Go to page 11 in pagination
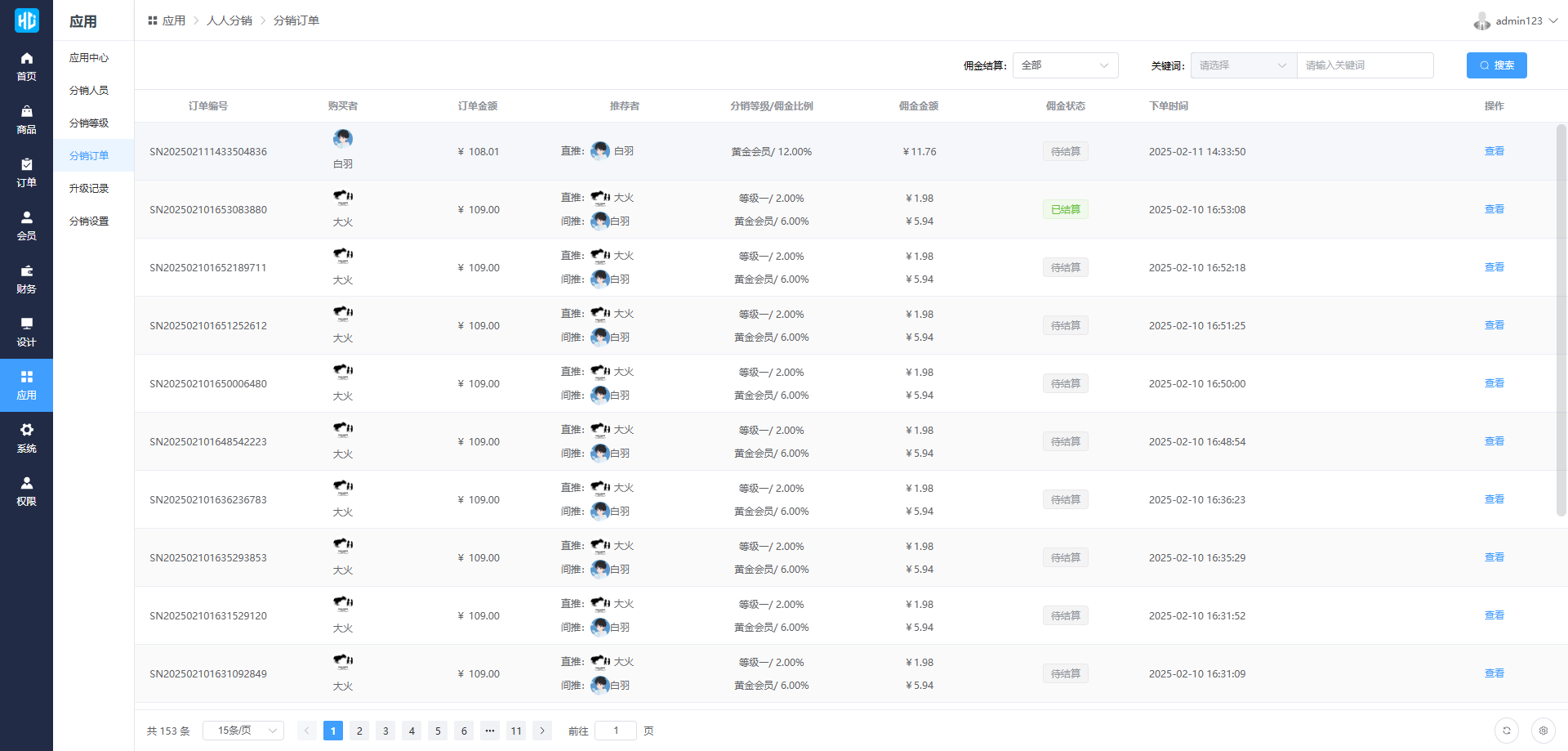 (516, 731)
